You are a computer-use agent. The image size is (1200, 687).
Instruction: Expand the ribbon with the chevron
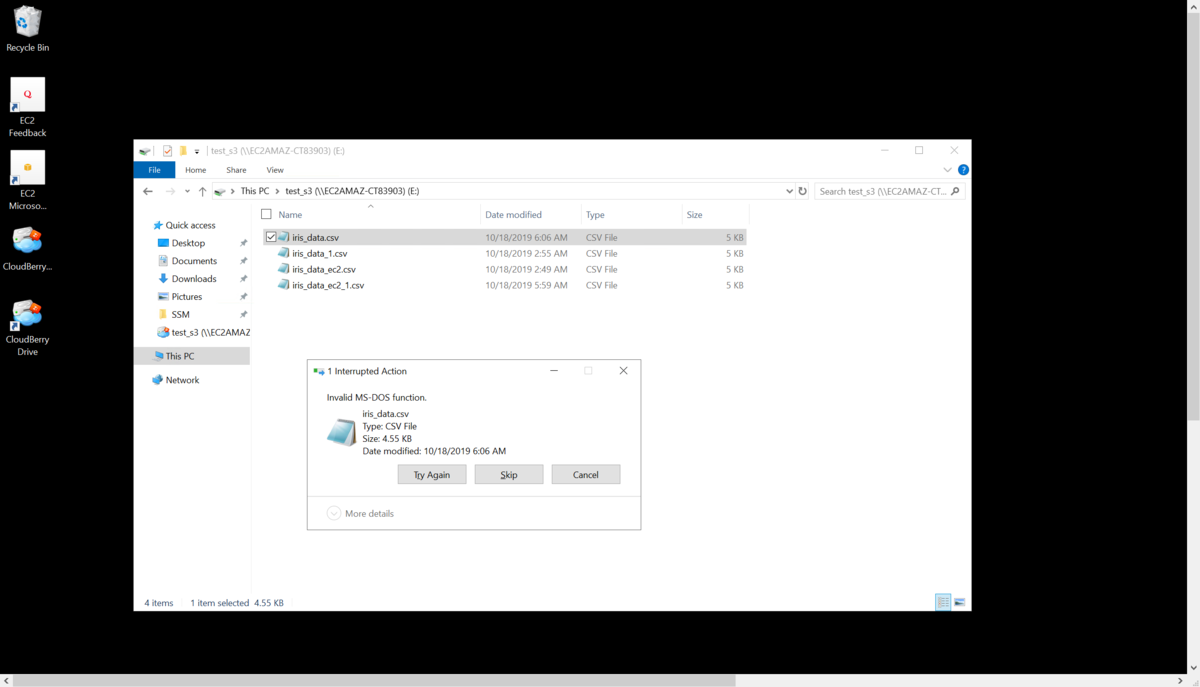[947, 170]
